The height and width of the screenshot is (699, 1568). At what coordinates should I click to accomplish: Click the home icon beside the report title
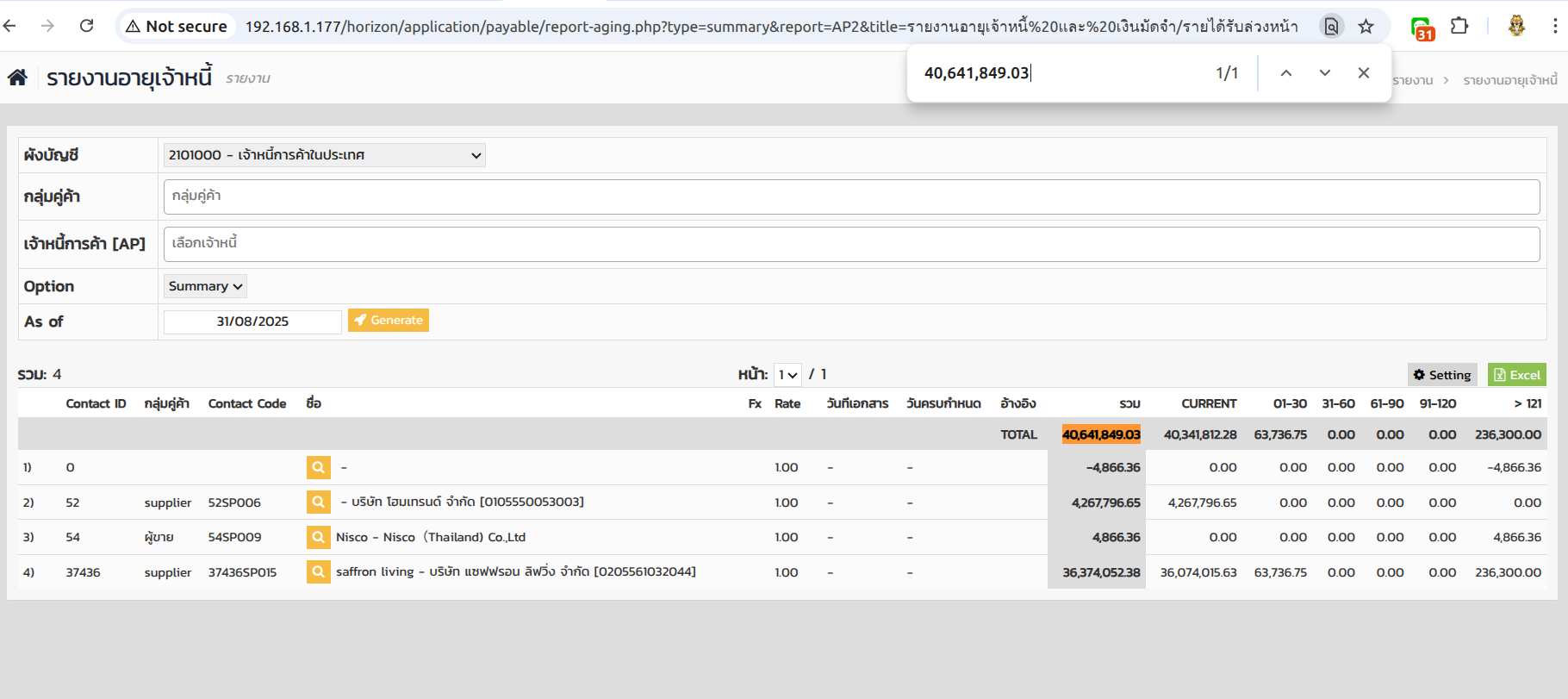pyautogui.click(x=17, y=78)
